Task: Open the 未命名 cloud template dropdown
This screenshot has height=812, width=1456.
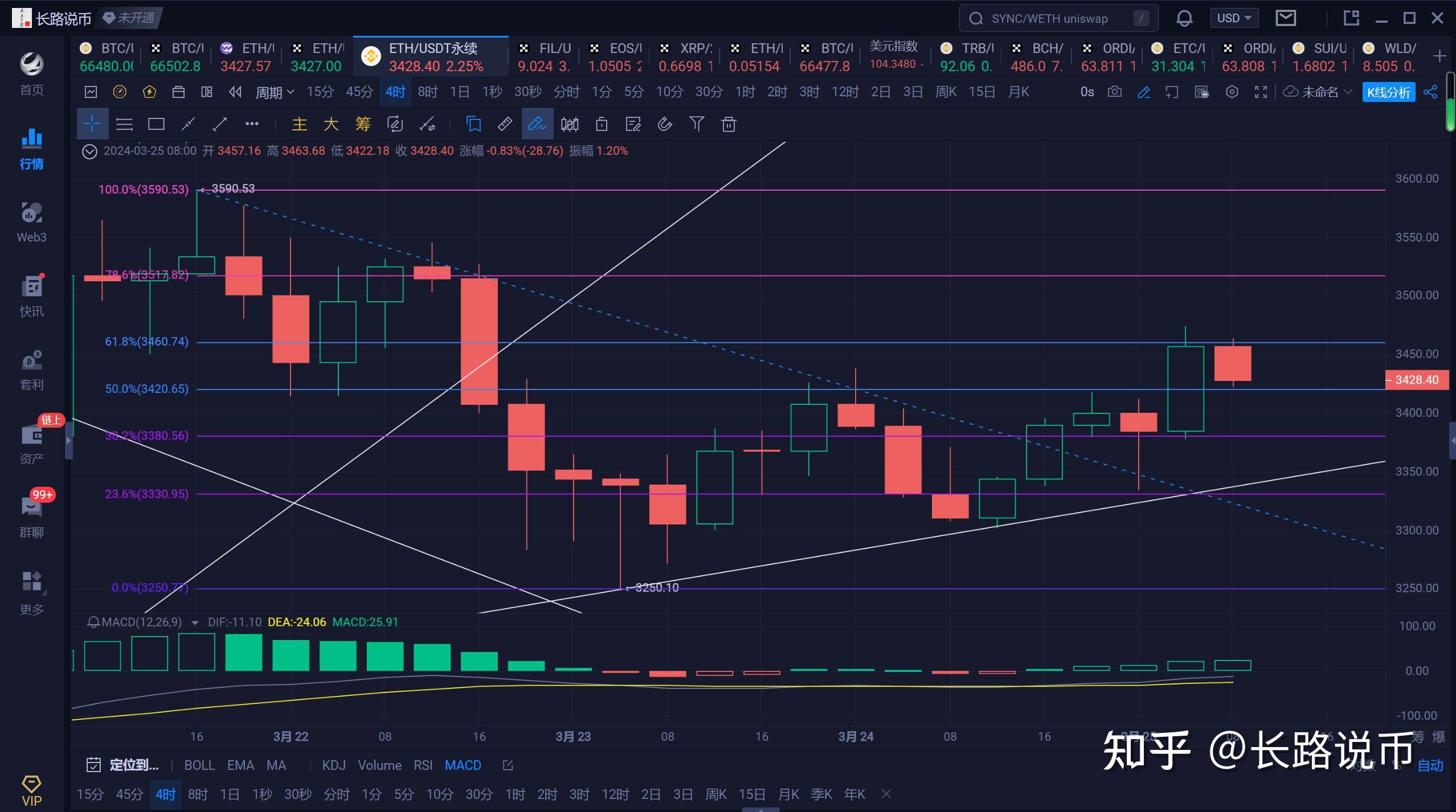Action: pyautogui.click(x=1317, y=92)
